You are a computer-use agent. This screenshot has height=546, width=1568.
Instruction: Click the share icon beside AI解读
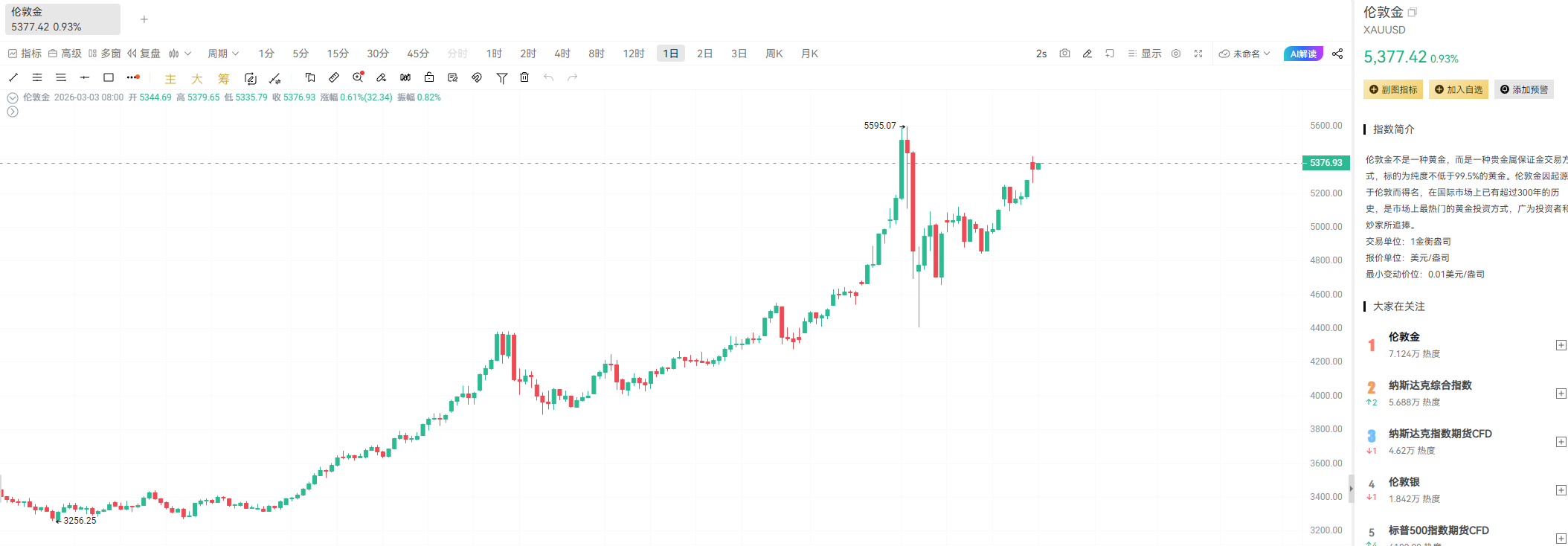pos(1337,54)
